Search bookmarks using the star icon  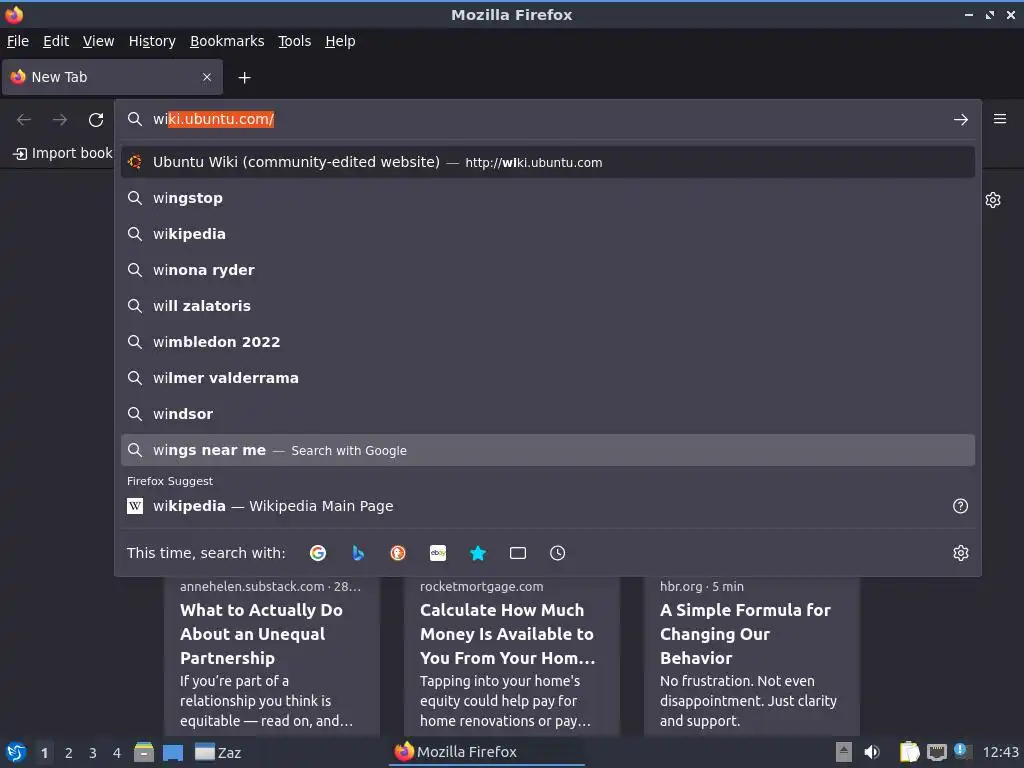click(478, 553)
